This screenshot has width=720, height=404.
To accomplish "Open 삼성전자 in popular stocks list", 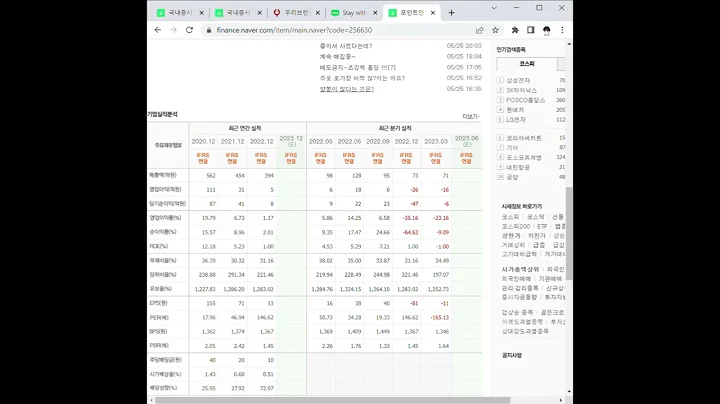I will click(518, 80).
